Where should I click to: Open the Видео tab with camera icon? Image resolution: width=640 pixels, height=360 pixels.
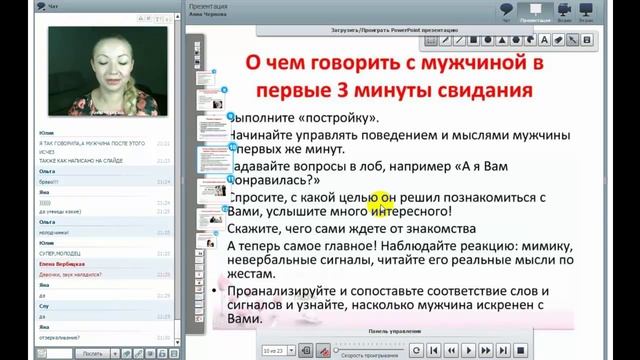pos(564,11)
